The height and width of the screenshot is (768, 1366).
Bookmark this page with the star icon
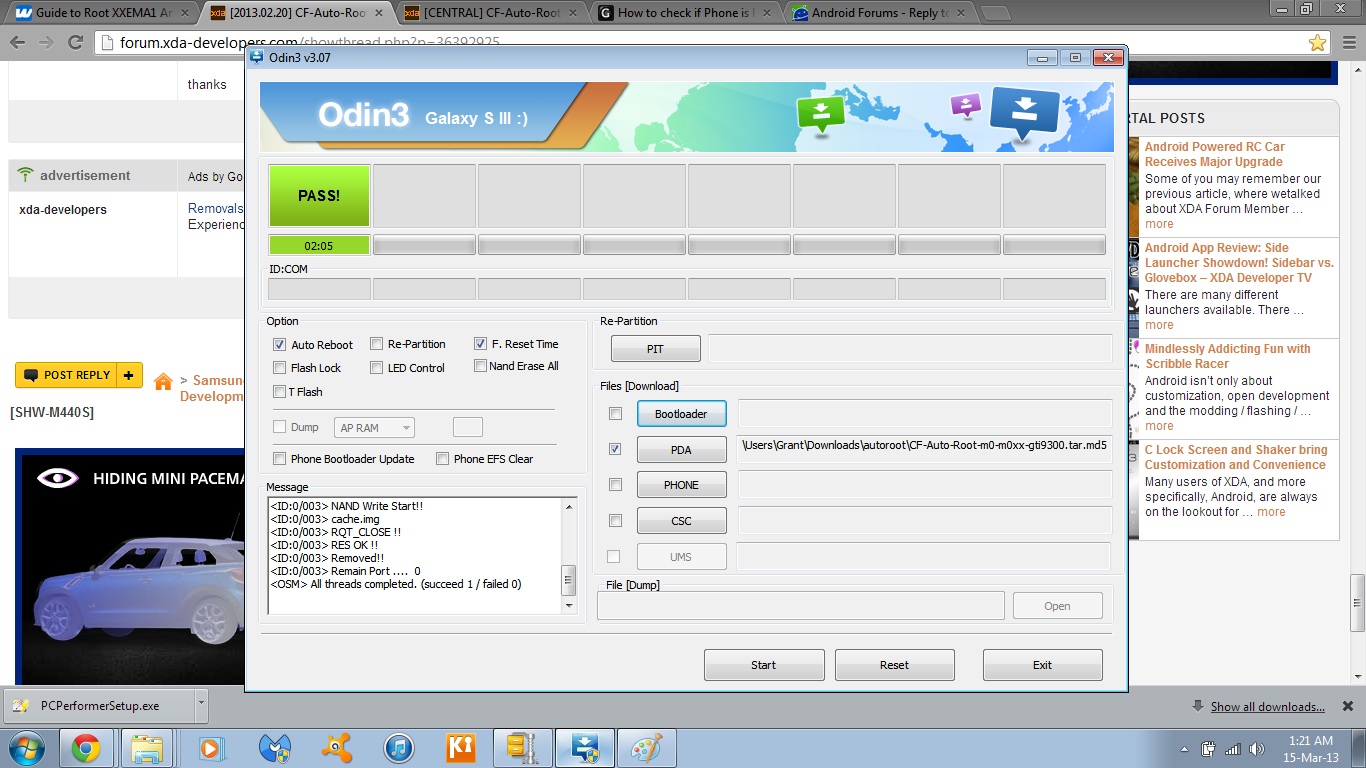(x=1318, y=43)
